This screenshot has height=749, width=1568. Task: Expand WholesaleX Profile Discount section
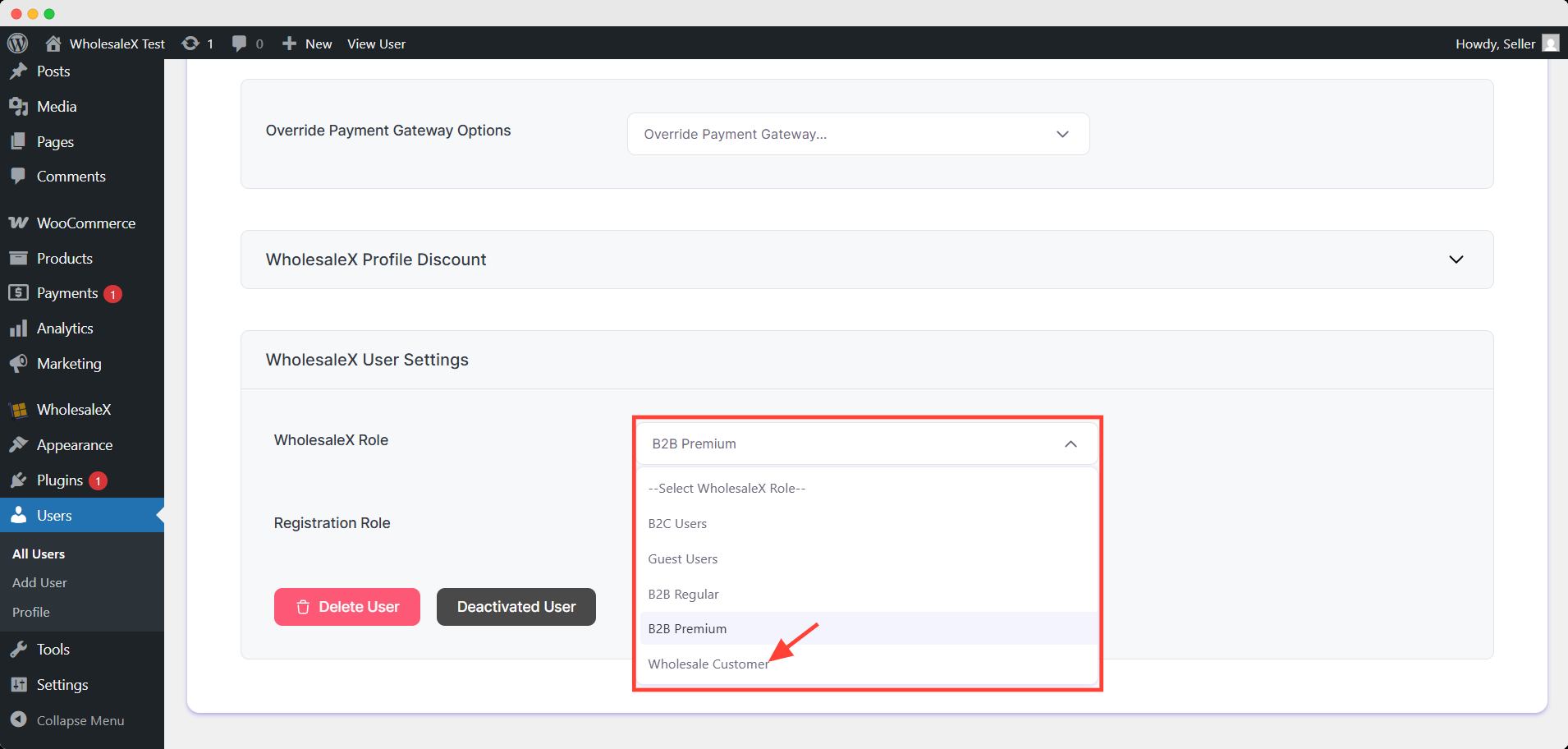tap(1456, 260)
